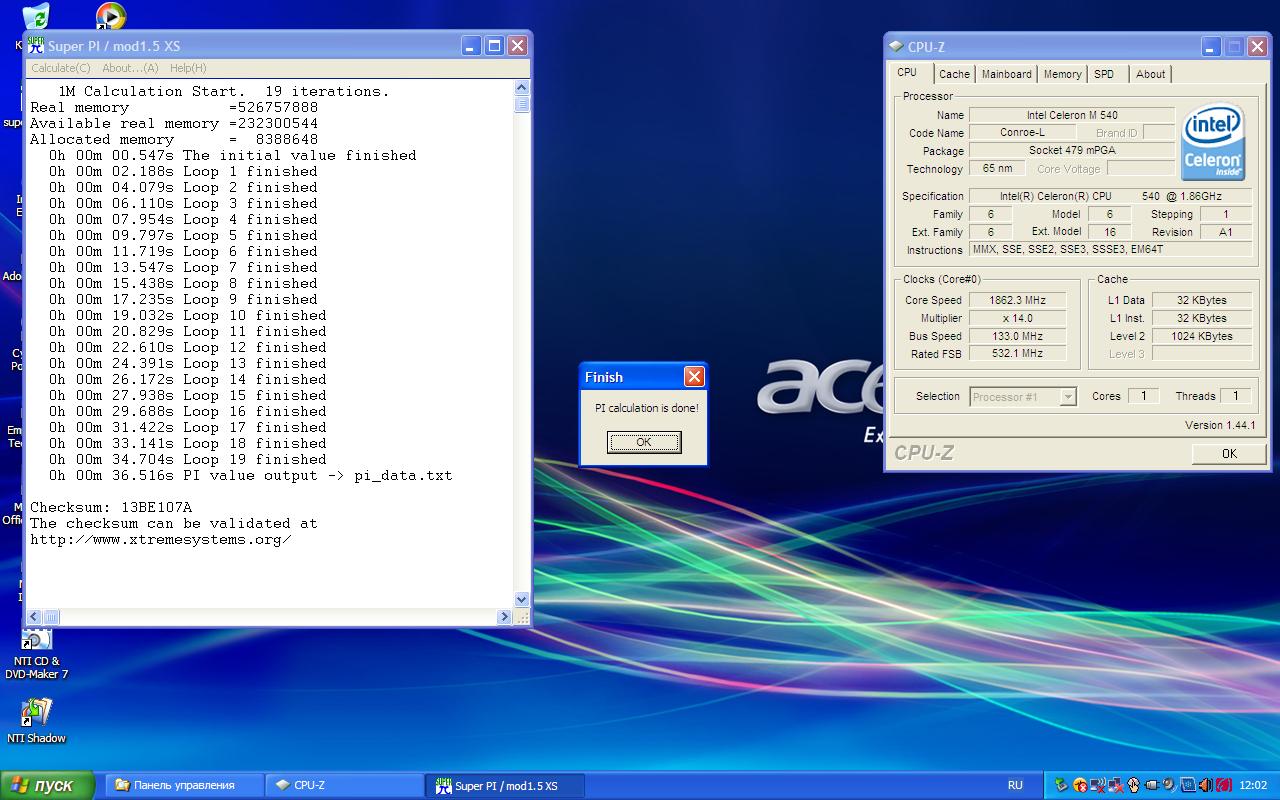1280x800 pixels.
Task: Switch to Super PI taskbar button
Action: click(505, 786)
